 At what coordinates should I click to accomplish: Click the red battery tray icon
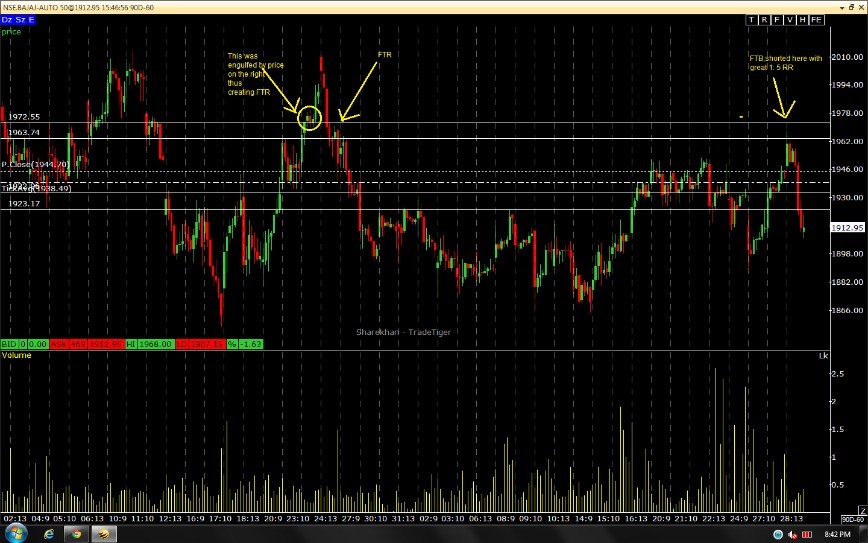click(807, 535)
